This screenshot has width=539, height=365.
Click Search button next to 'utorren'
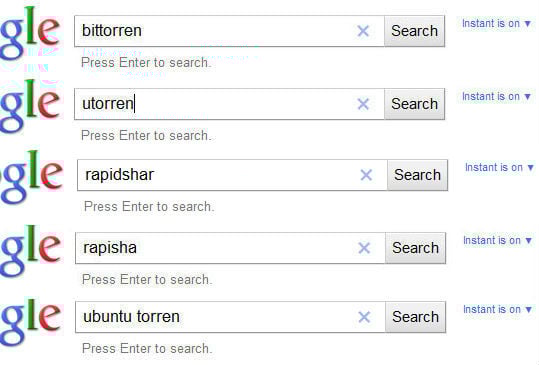(x=415, y=104)
